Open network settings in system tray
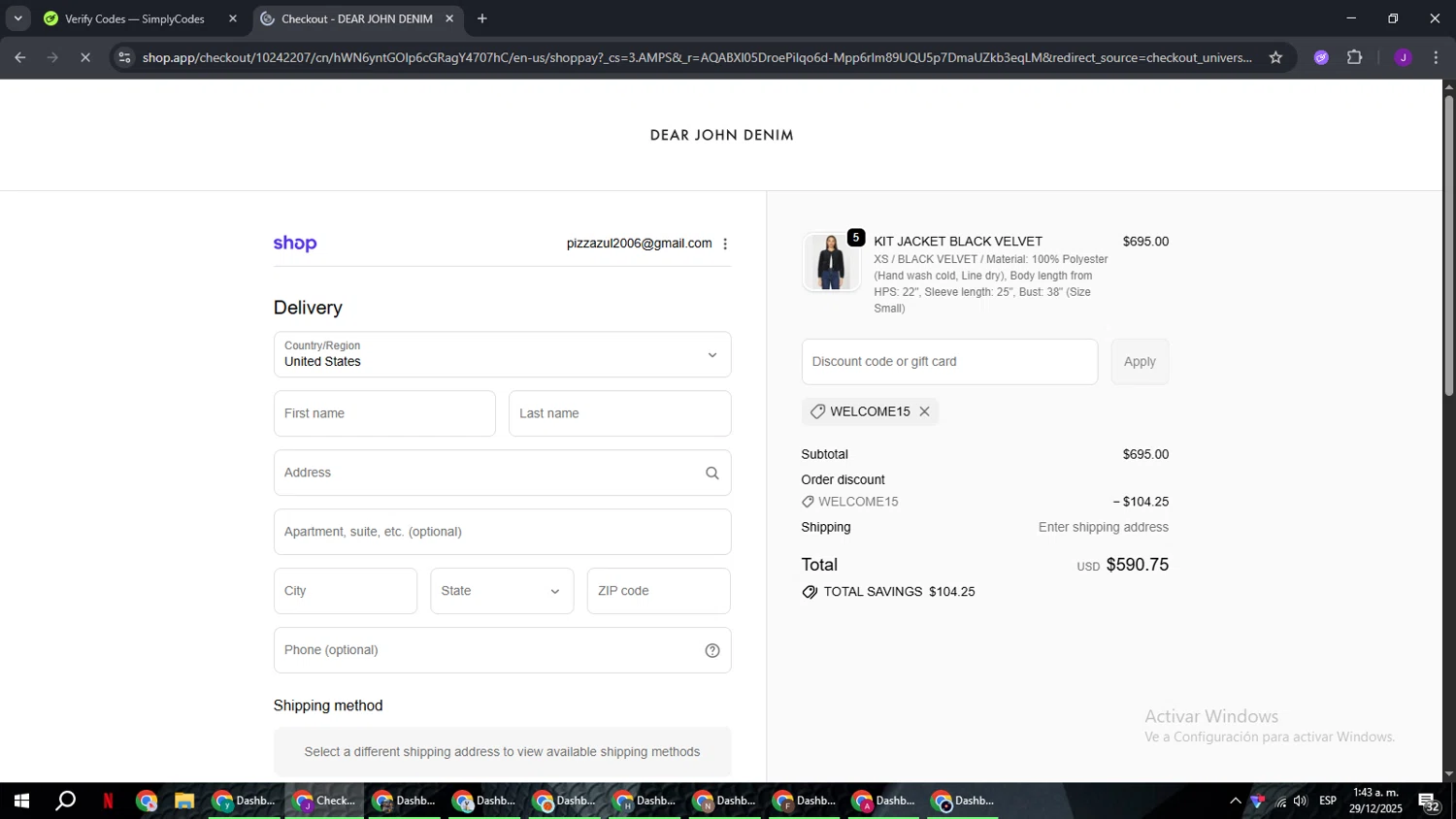The width and height of the screenshot is (1456, 819). click(x=1280, y=801)
